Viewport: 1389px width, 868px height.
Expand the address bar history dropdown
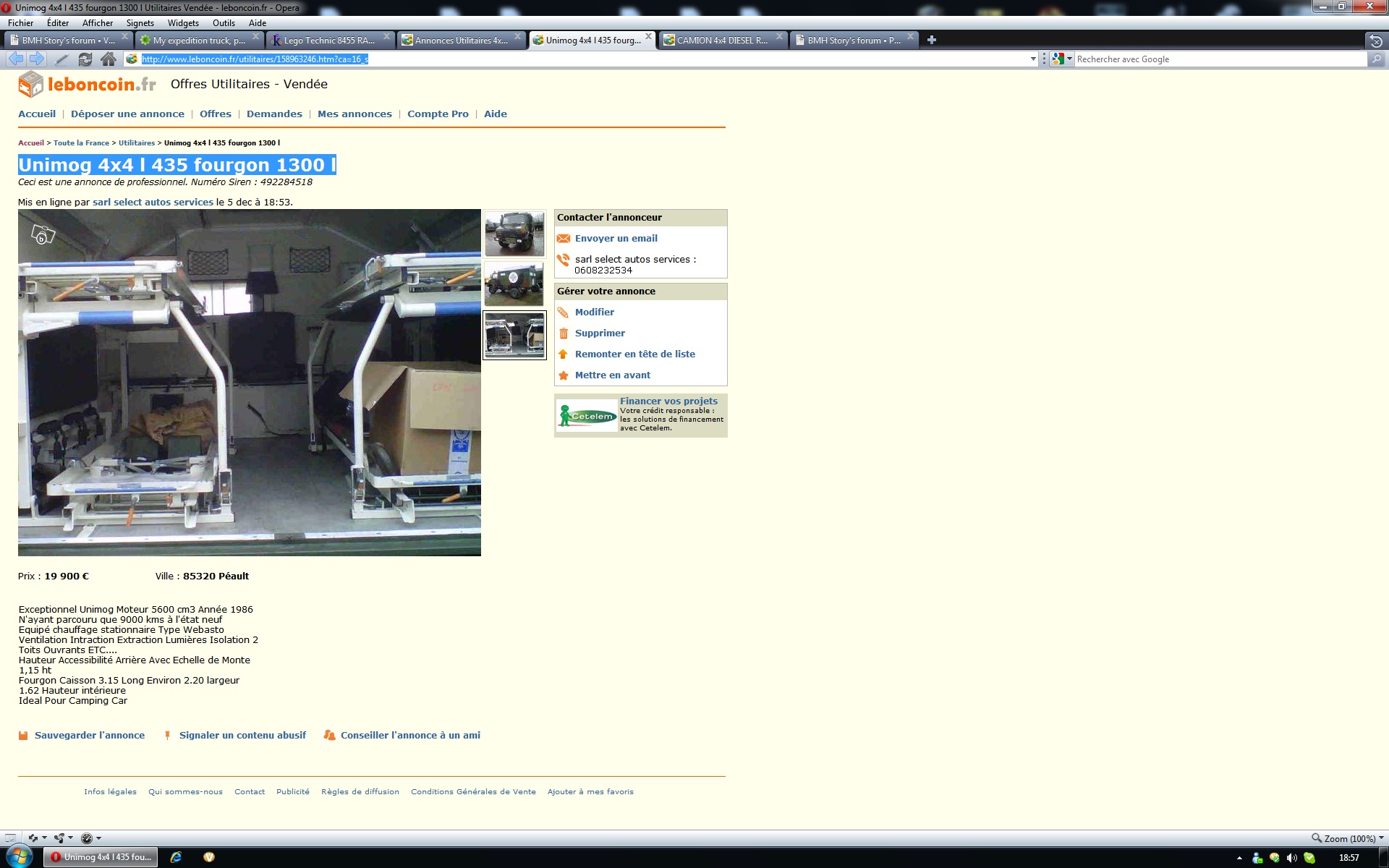tap(1033, 59)
